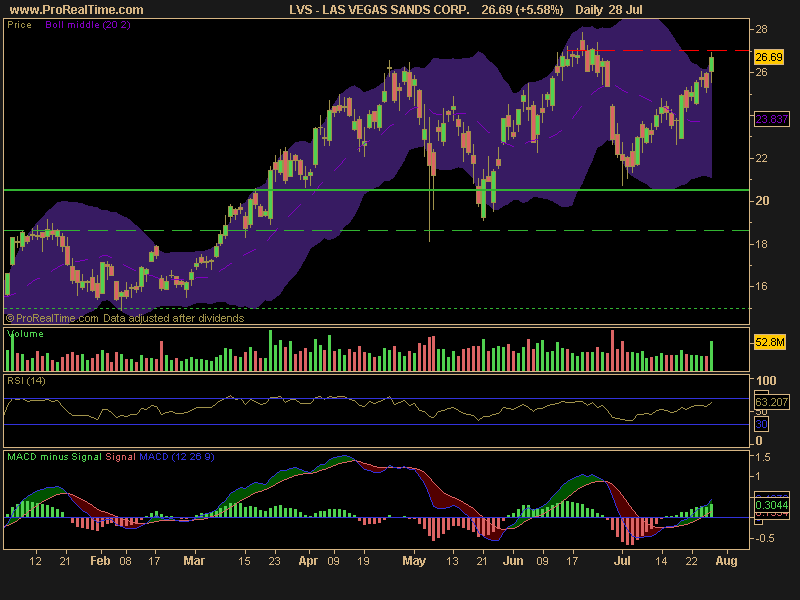Click the 23.837 Bollinger middle value tag

[771, 119]
